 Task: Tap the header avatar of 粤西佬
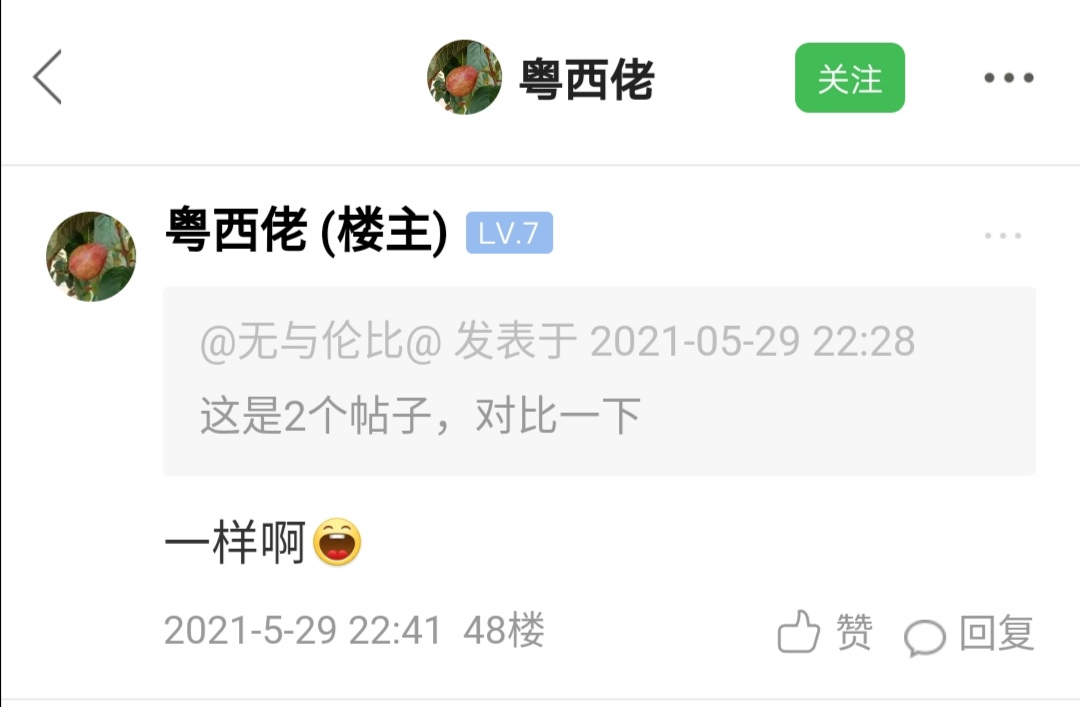click(464, 77)
